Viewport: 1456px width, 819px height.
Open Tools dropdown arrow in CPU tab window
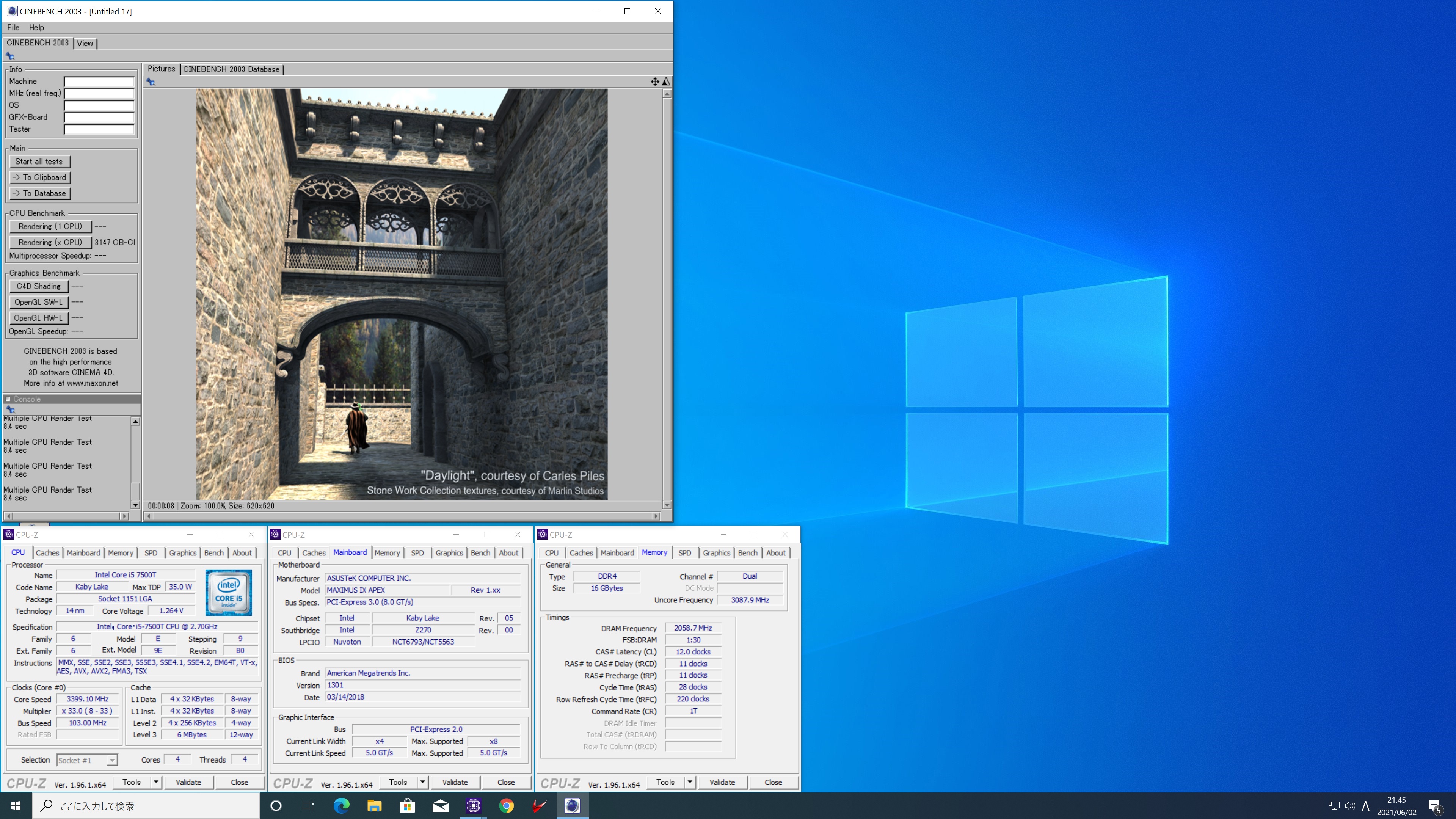(x=156, y=782)
